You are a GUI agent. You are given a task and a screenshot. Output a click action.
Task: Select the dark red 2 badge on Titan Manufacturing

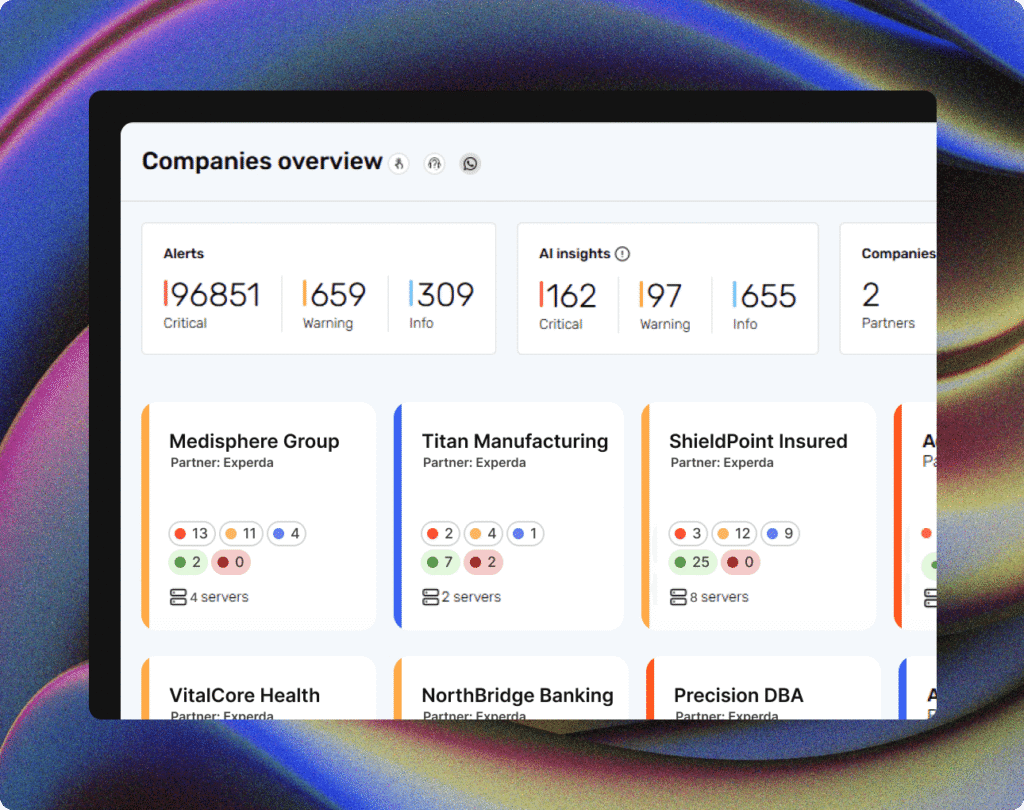[x=483, y=562]
